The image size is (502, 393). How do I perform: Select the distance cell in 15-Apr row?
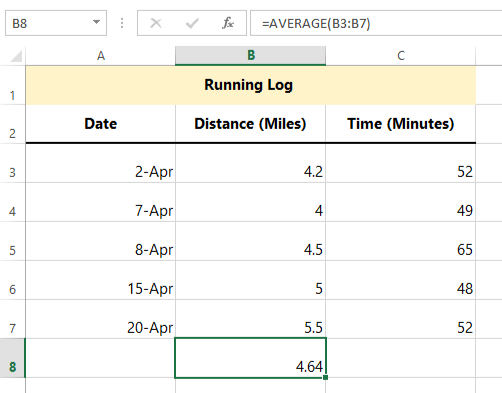point(250,280)
